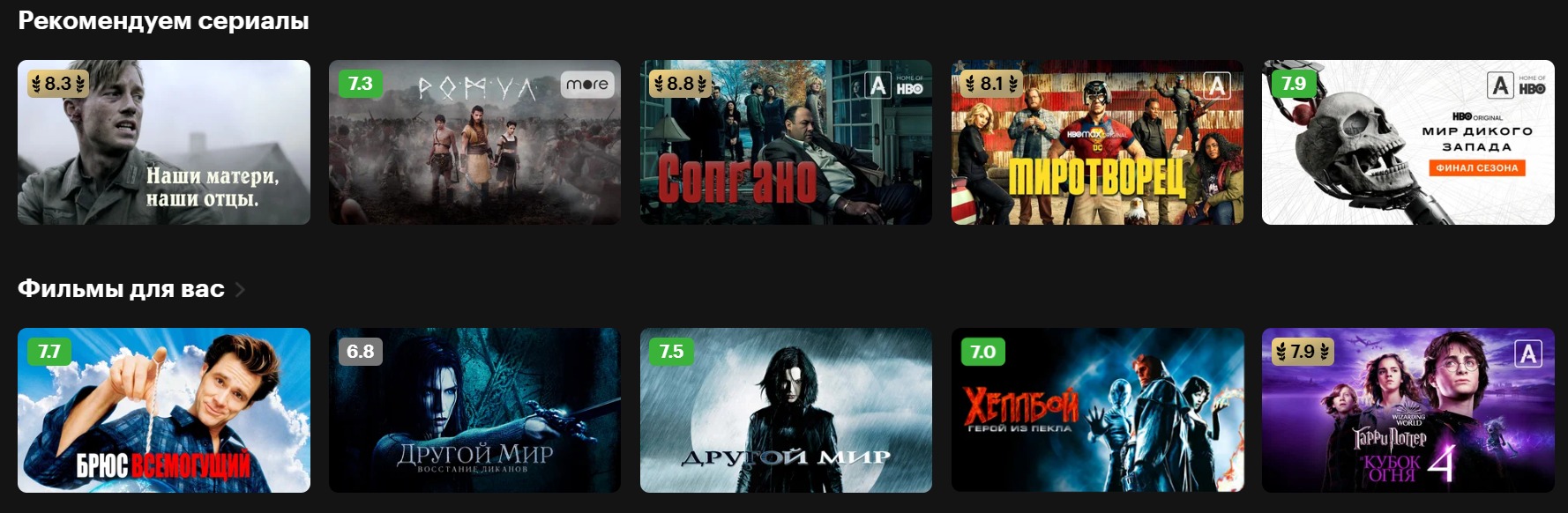Screen dimensions: 1568x513
Task: Open the Ромул series thumbnail
Action: 474,143
